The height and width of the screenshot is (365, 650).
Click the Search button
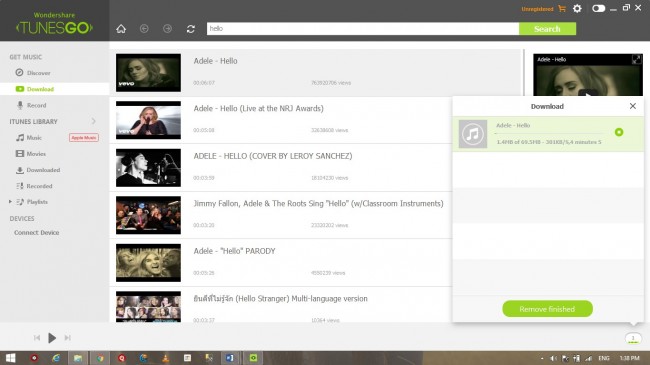click(547, 29)
